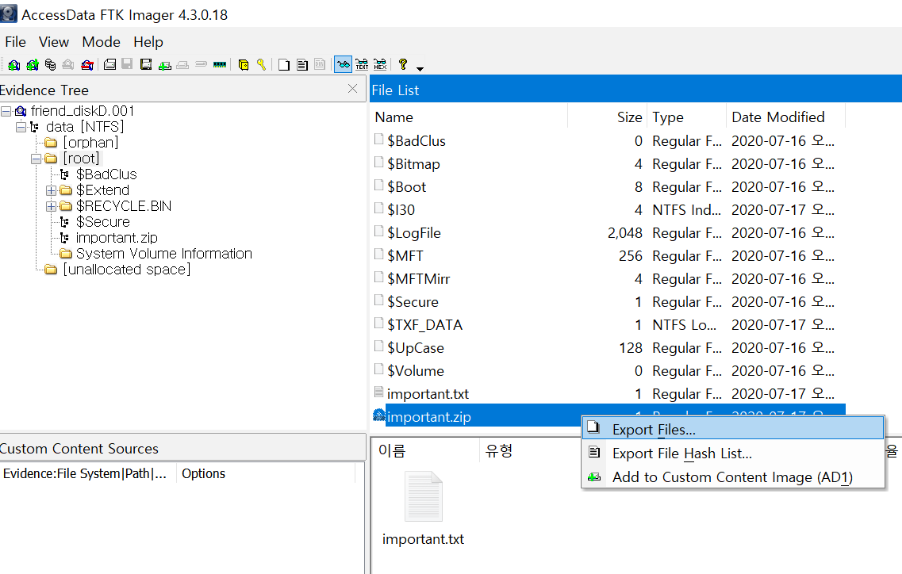The image size is (902, 574).
Task: Click the help question mark icon
Action: point(403,65)
